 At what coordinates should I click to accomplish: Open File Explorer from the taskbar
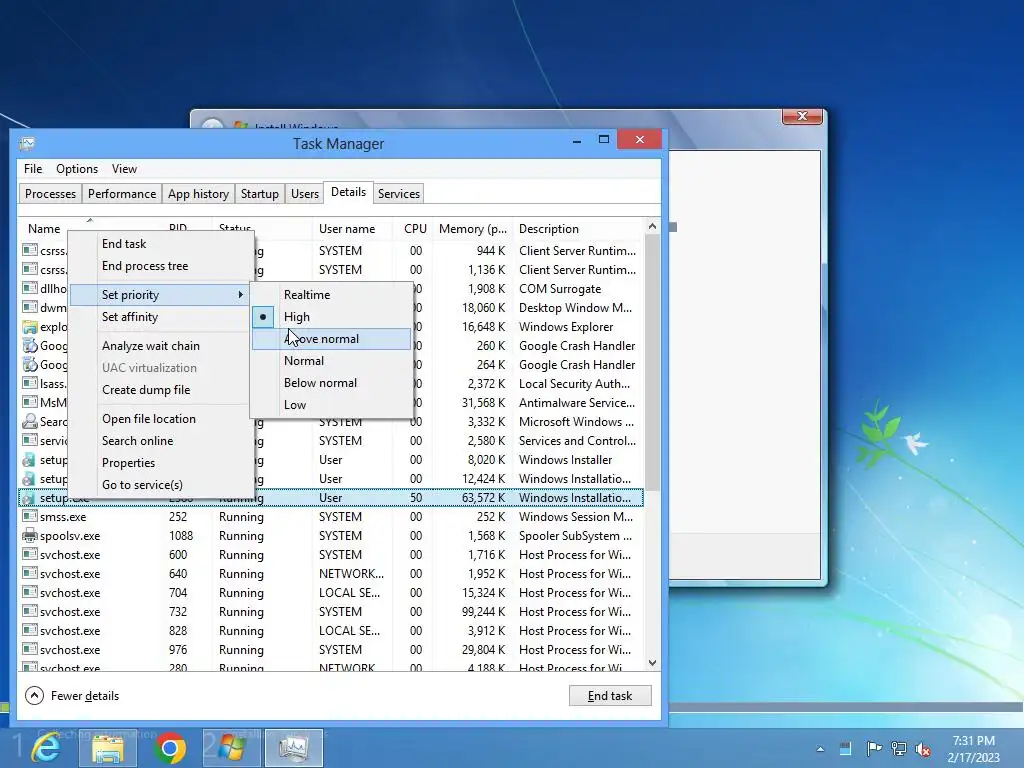click(108, 748)
